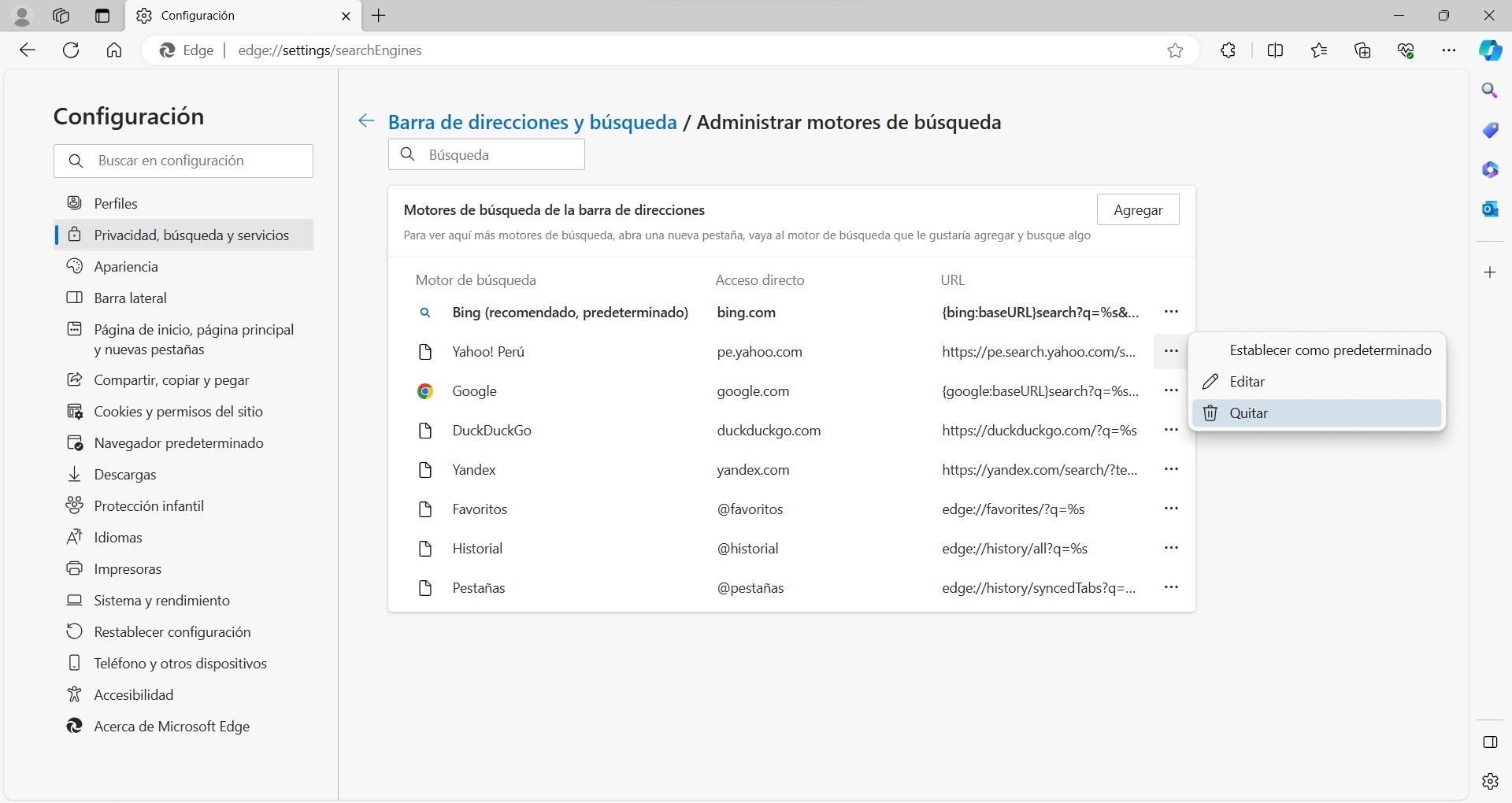Open Sistema y rendimiento section
Image resolution: width=1512 pixels, height=803 pixels.
point(183,600)
